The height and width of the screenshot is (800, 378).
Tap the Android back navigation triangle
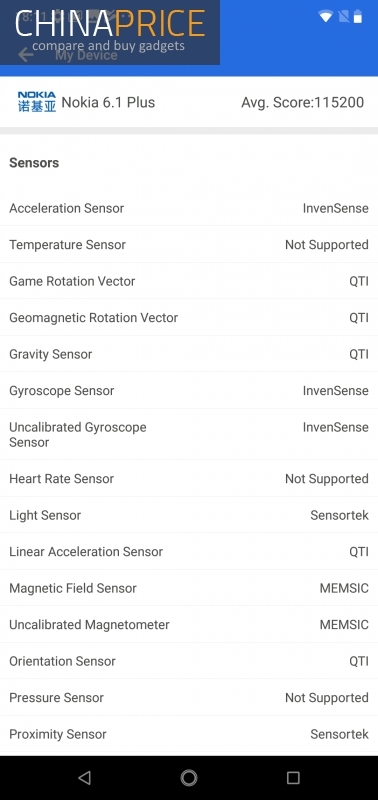85,778
